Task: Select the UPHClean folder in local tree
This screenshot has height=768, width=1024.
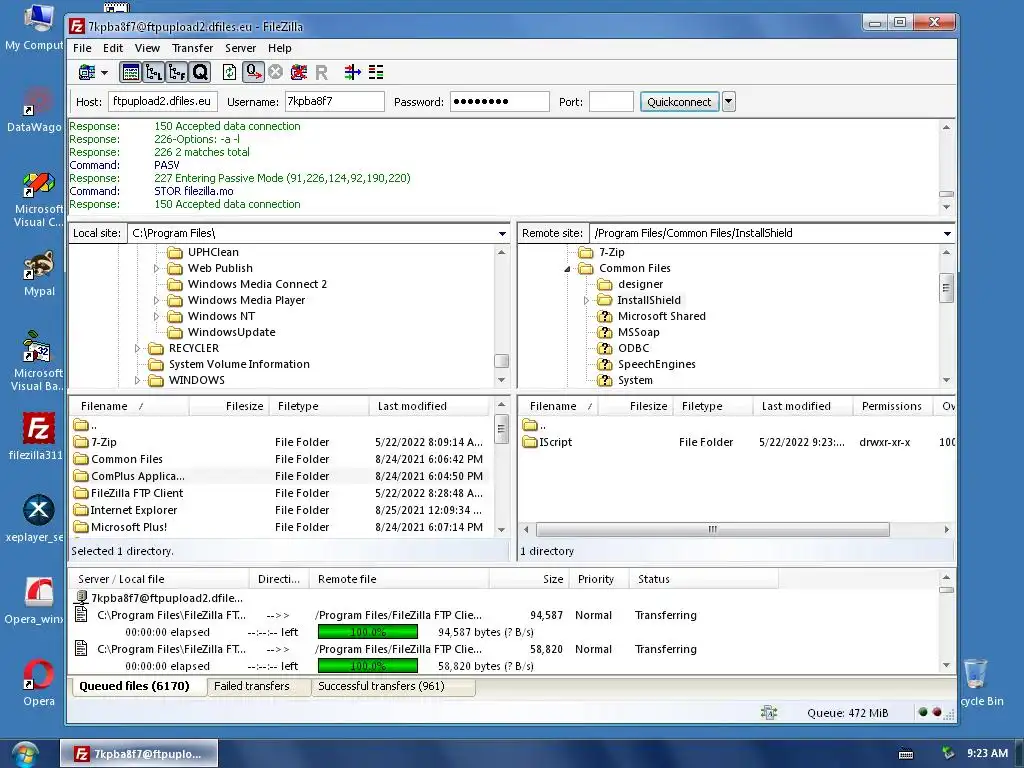Action: [213, 252]
